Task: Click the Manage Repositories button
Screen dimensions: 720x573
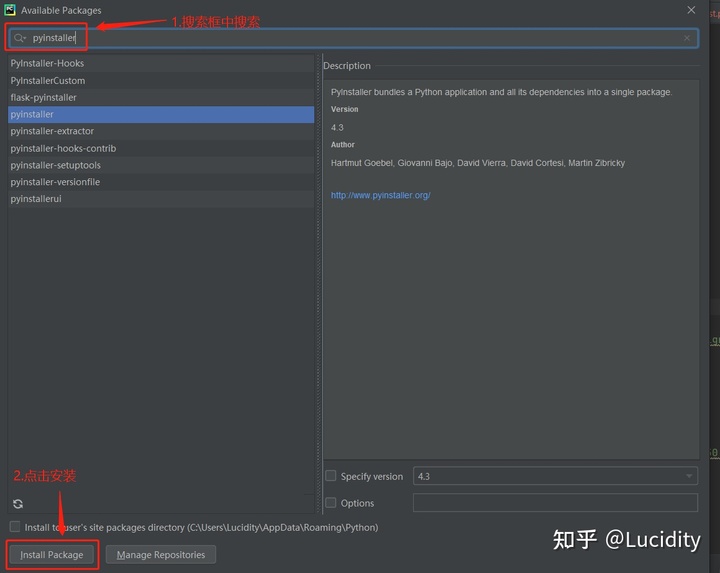Action: pos(161,555)
